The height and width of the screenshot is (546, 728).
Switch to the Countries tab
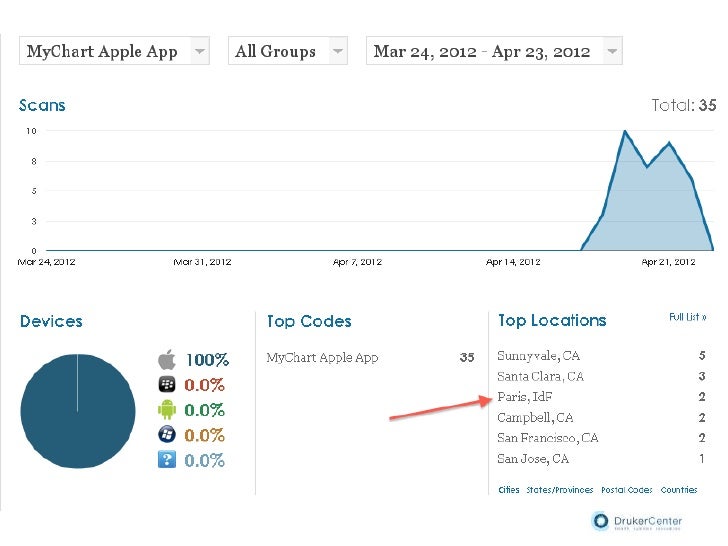[x=679, y=490]
